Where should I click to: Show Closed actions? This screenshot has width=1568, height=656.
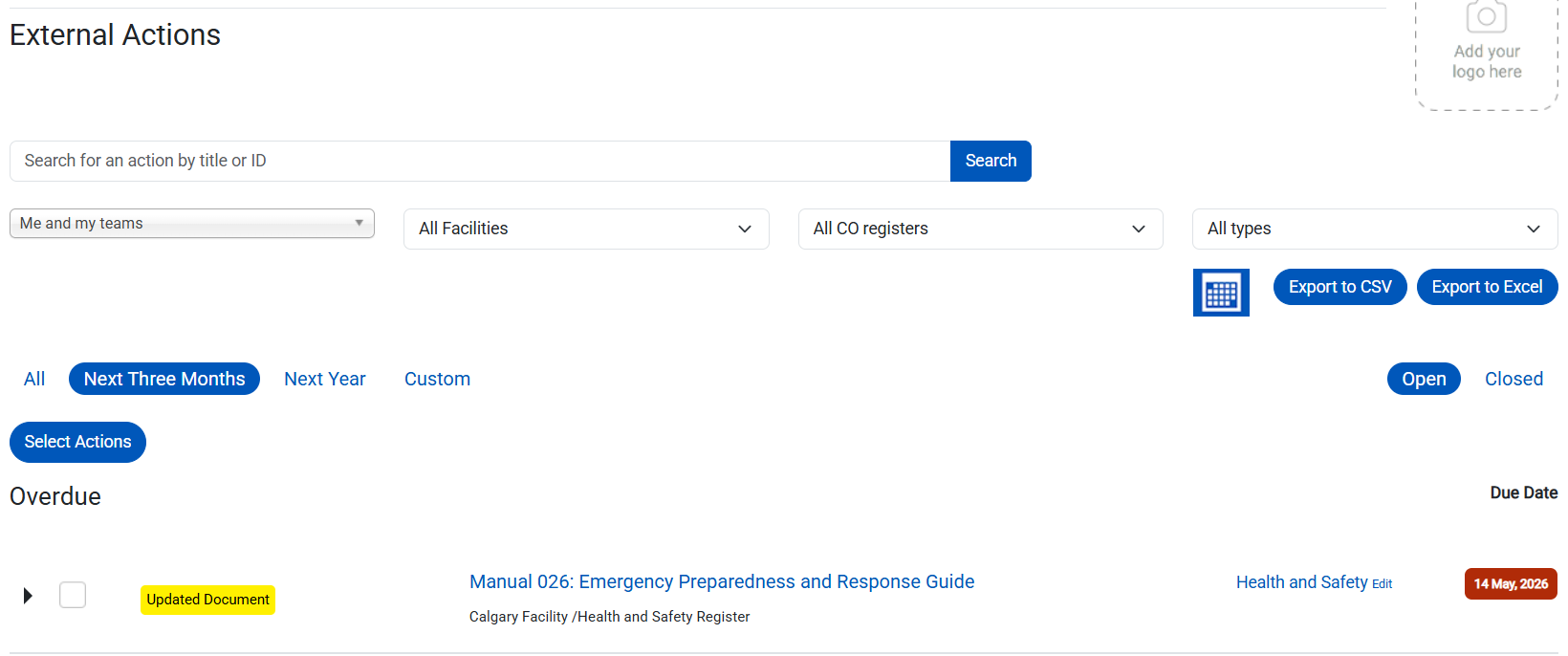tap(1514, 379)
